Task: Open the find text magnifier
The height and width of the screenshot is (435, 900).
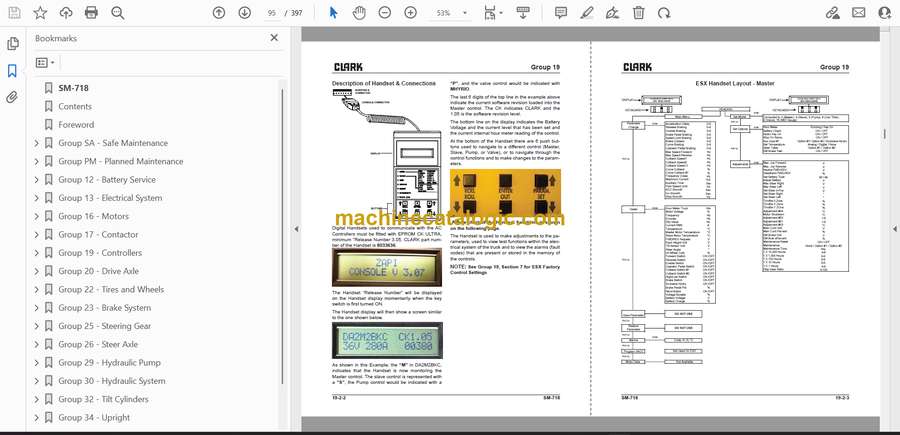Action: (x=118, y=13)
